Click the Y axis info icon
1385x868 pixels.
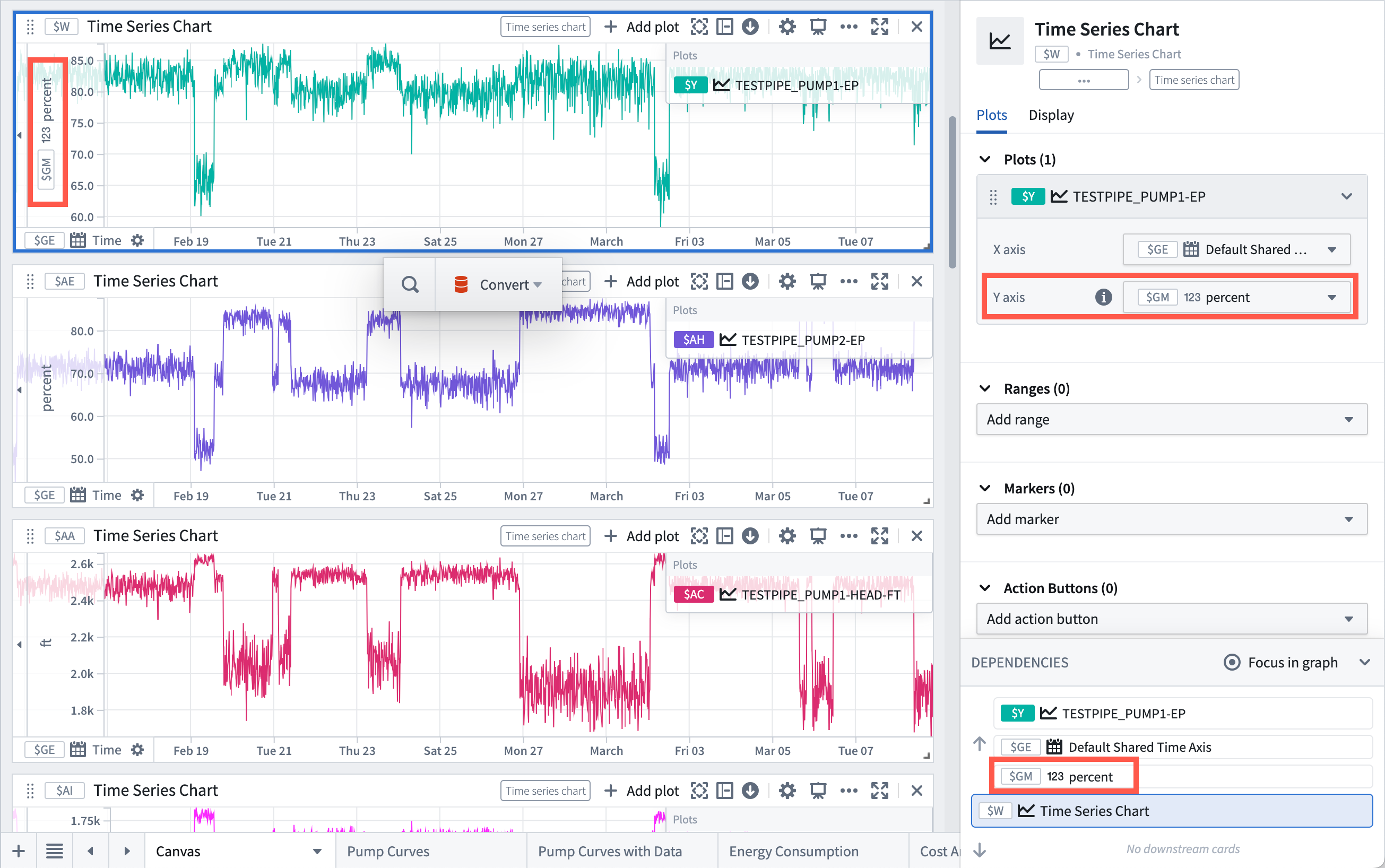click(1103, 297)
